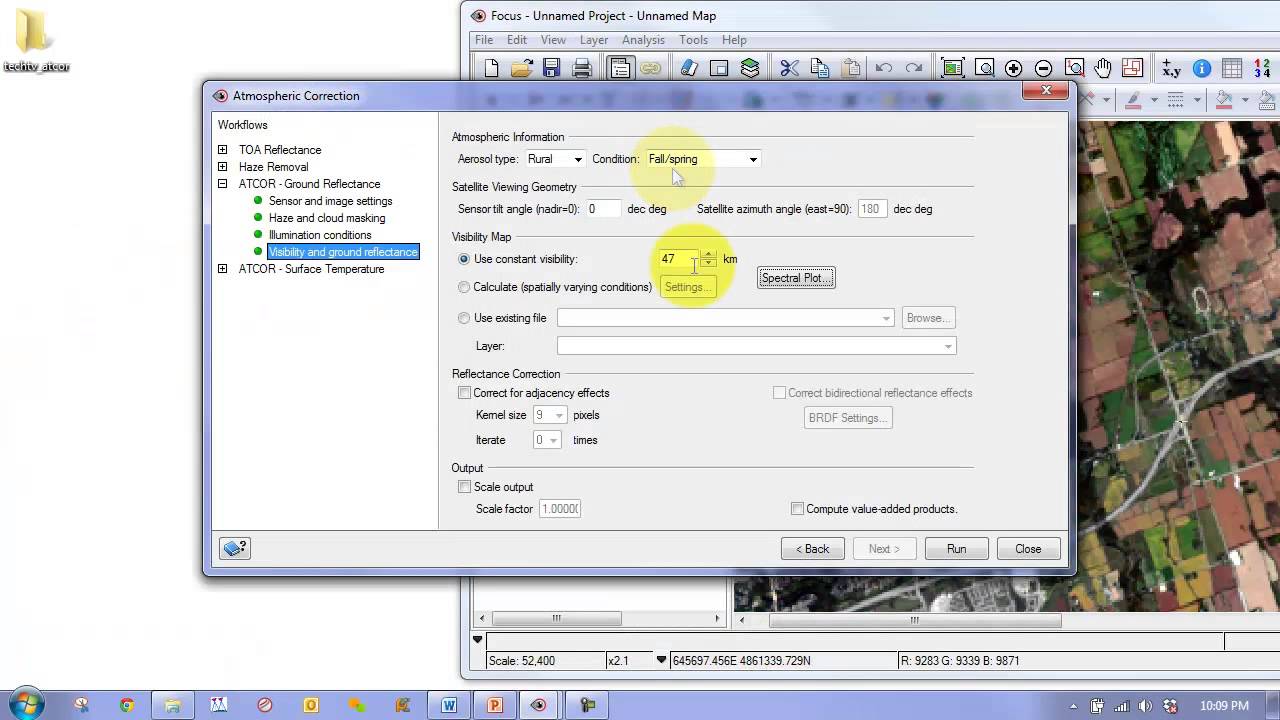Click the Save disk icon in Focus toolbar
1280x720 pixels.
click(x=551, y=68)
